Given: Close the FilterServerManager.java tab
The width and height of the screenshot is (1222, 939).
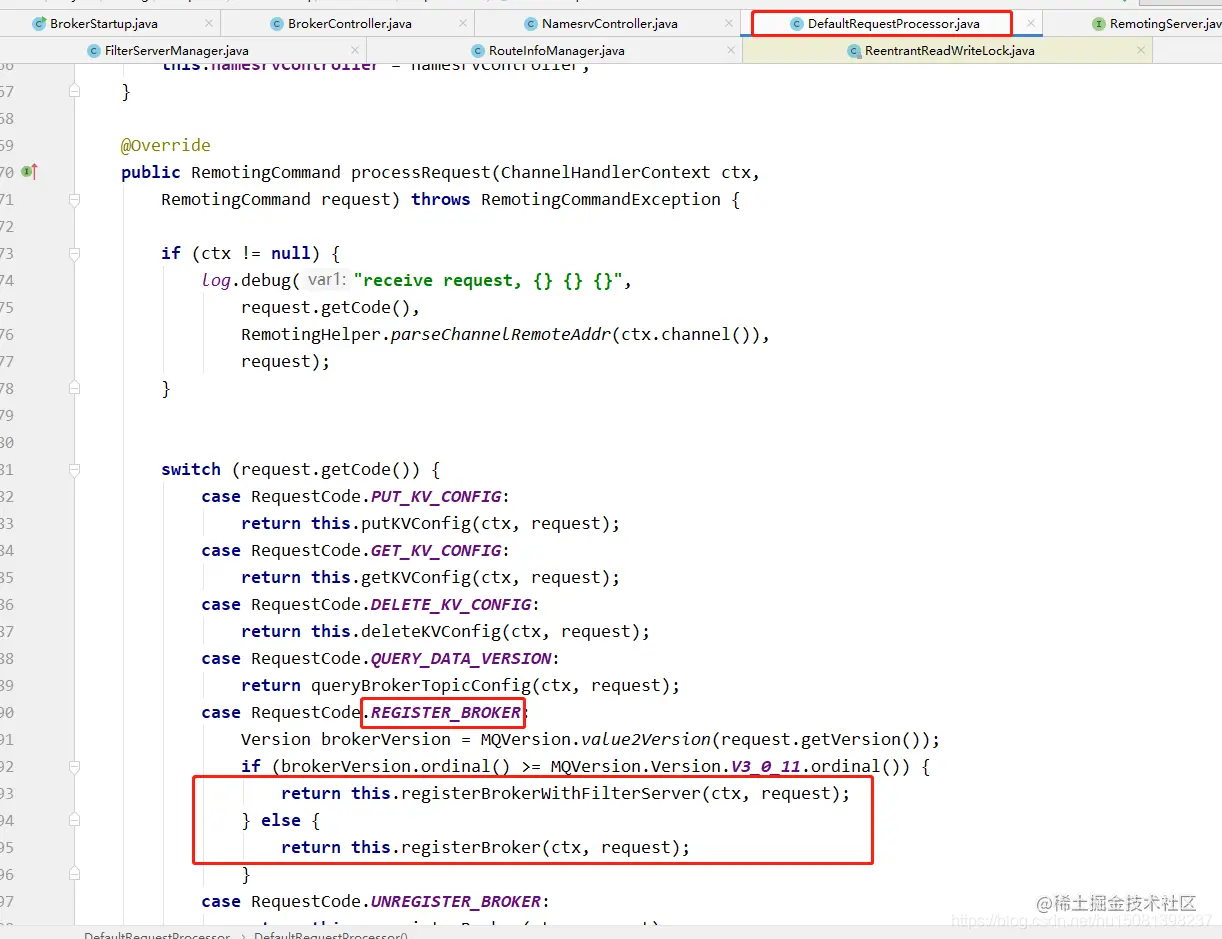Looking at the screenshot, I should click(x=356, y=50).
